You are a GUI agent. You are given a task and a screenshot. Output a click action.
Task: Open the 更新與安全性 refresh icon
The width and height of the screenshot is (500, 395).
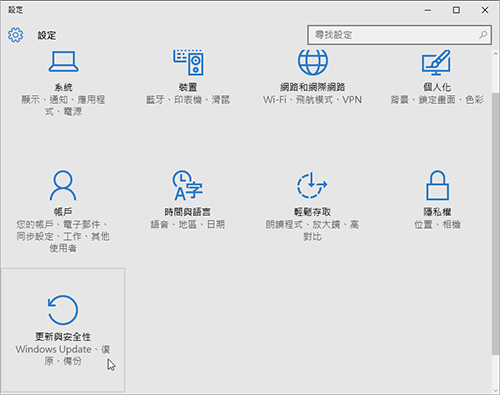coord(63,310)
